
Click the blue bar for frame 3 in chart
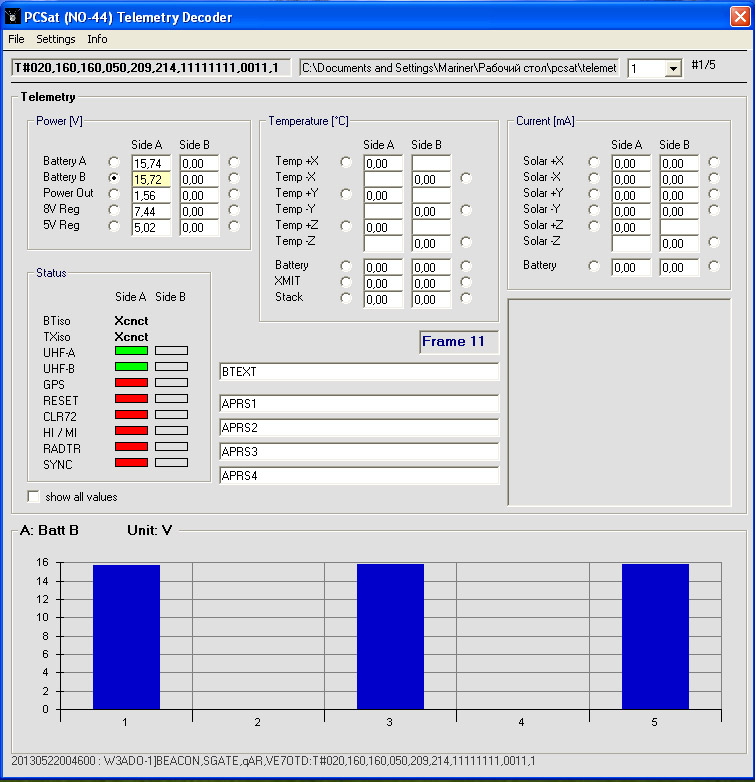[x=390, y=636]
